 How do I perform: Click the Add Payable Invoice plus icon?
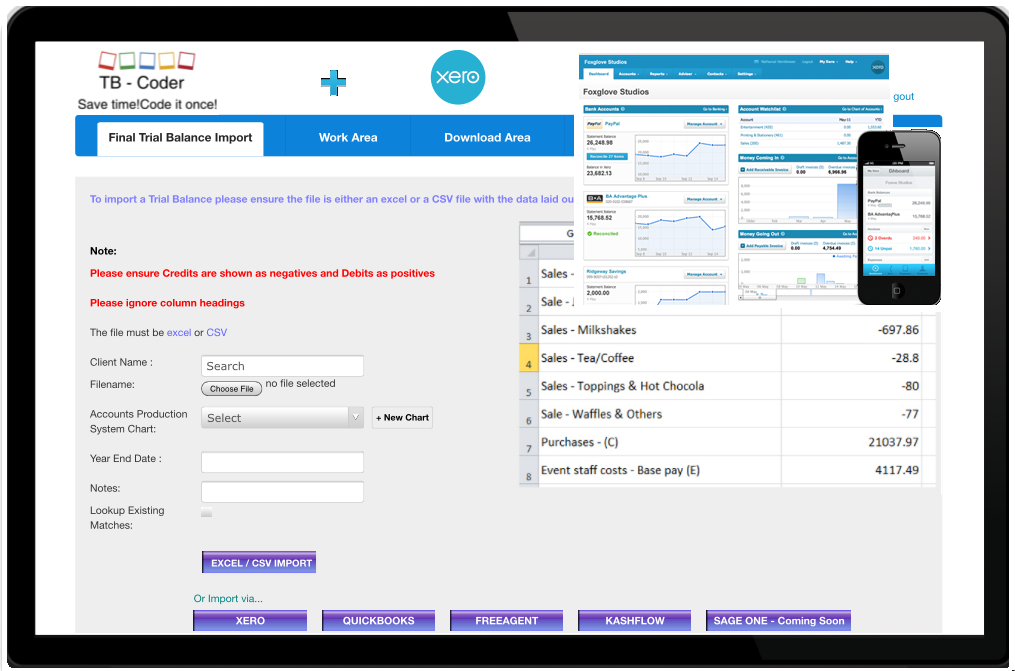coord(742,245)
